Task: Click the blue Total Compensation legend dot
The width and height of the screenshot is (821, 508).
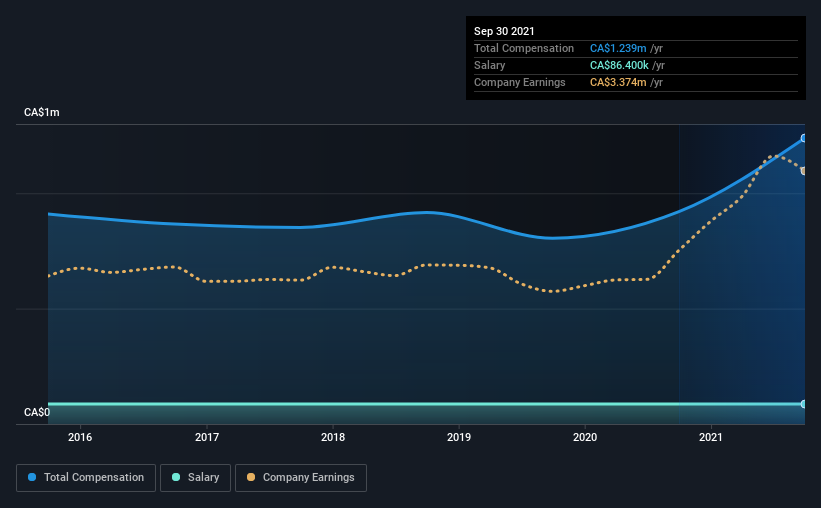Action: click(32, 477)
